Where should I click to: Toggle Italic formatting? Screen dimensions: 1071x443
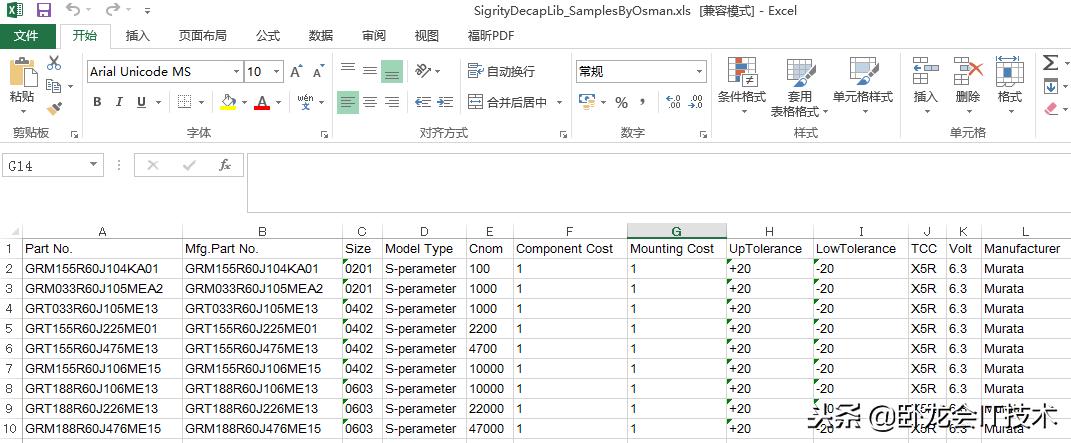point(119,102)
